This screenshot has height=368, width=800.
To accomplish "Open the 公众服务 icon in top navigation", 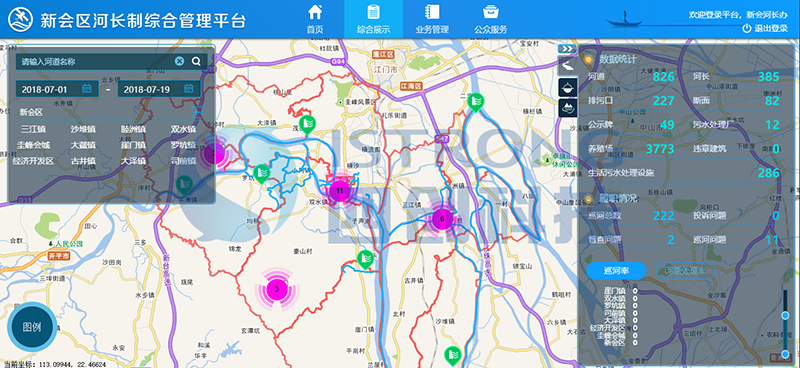I will click(491, 11).
